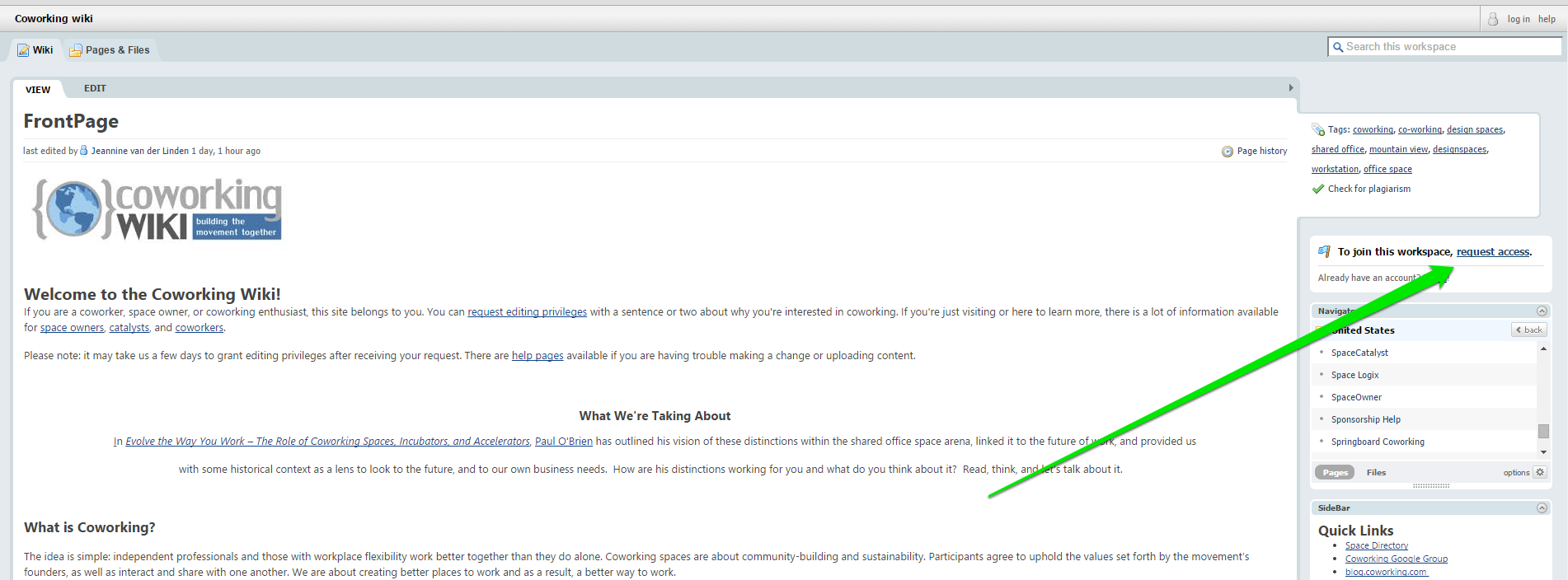Switch to the VIEW tab

click(x=38, y=89)
